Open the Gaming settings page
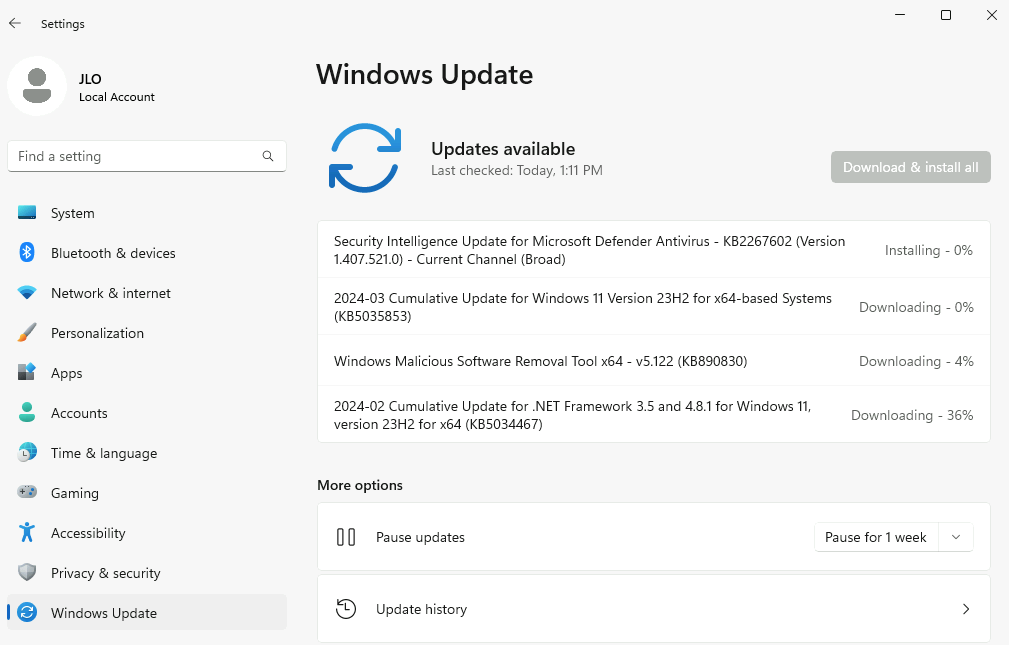Image resolution: width=1009 pixels, height=645 pixels. [147, 492]
